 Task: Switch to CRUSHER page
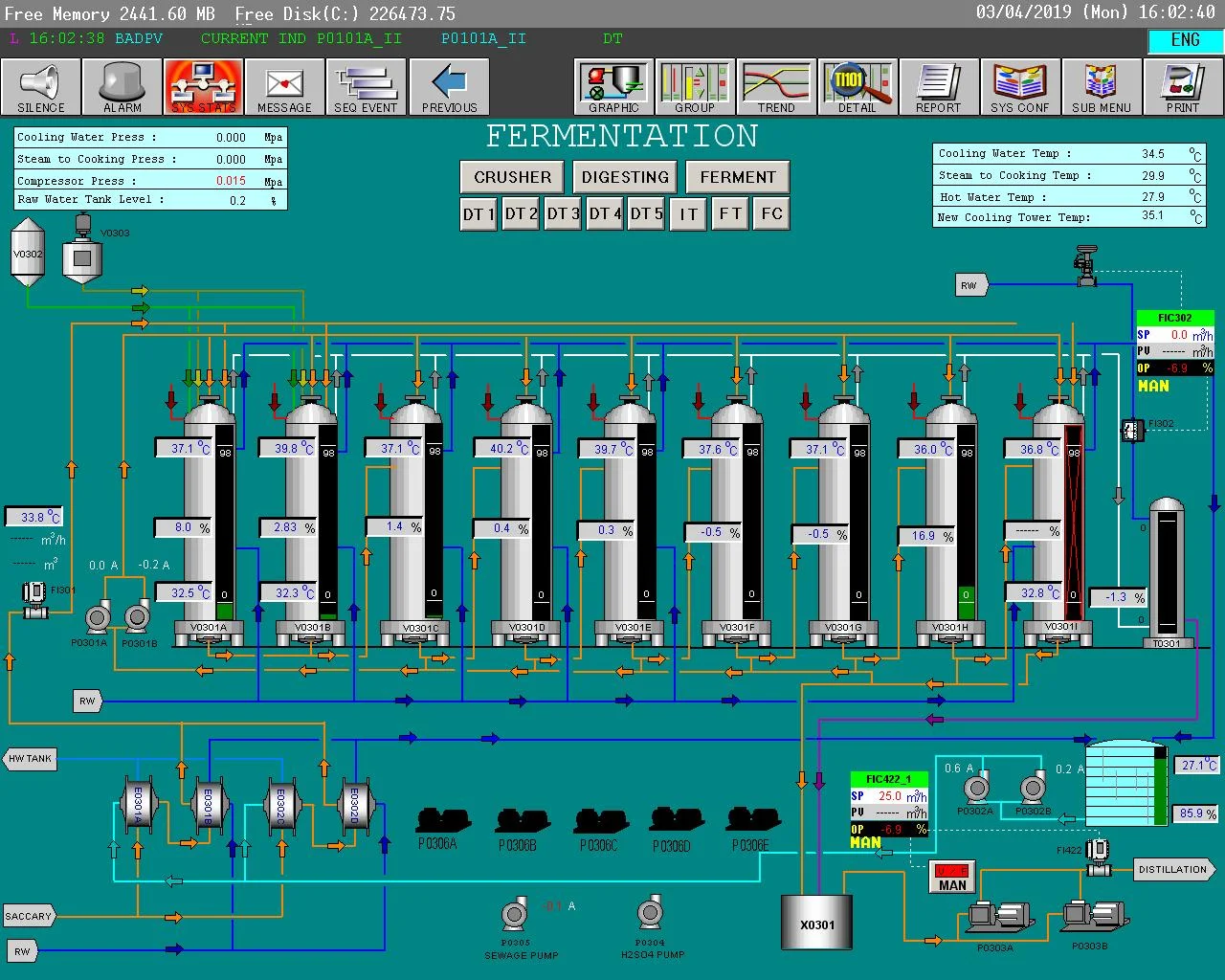click(x=513, y=177)
